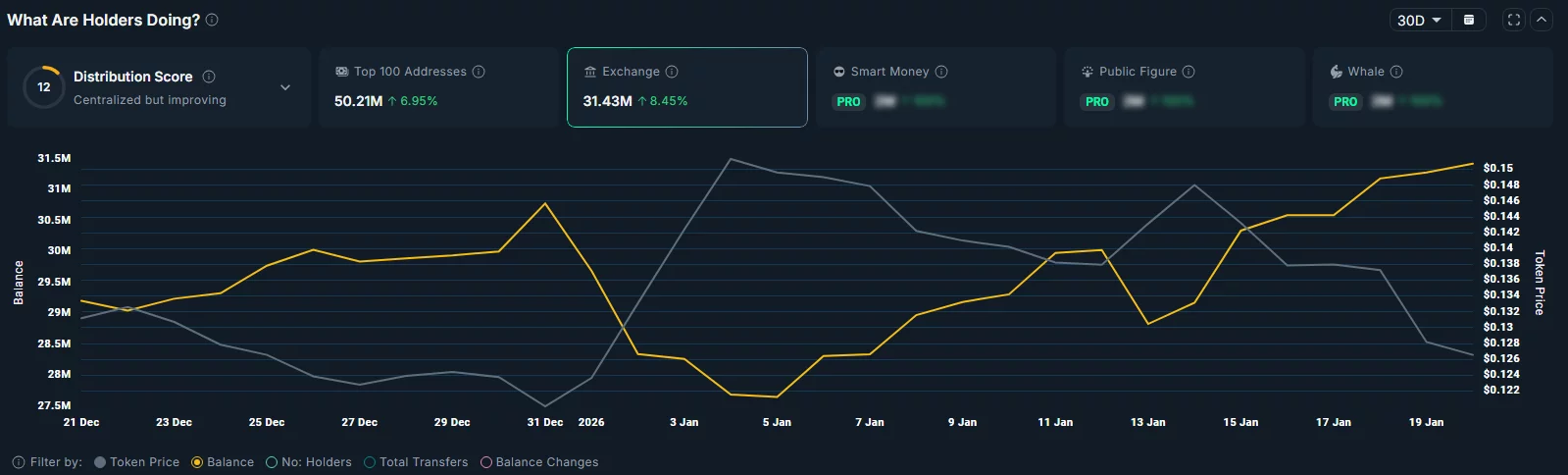
Task: Toggle the Total Transfers filter
Action: point(416,462)
